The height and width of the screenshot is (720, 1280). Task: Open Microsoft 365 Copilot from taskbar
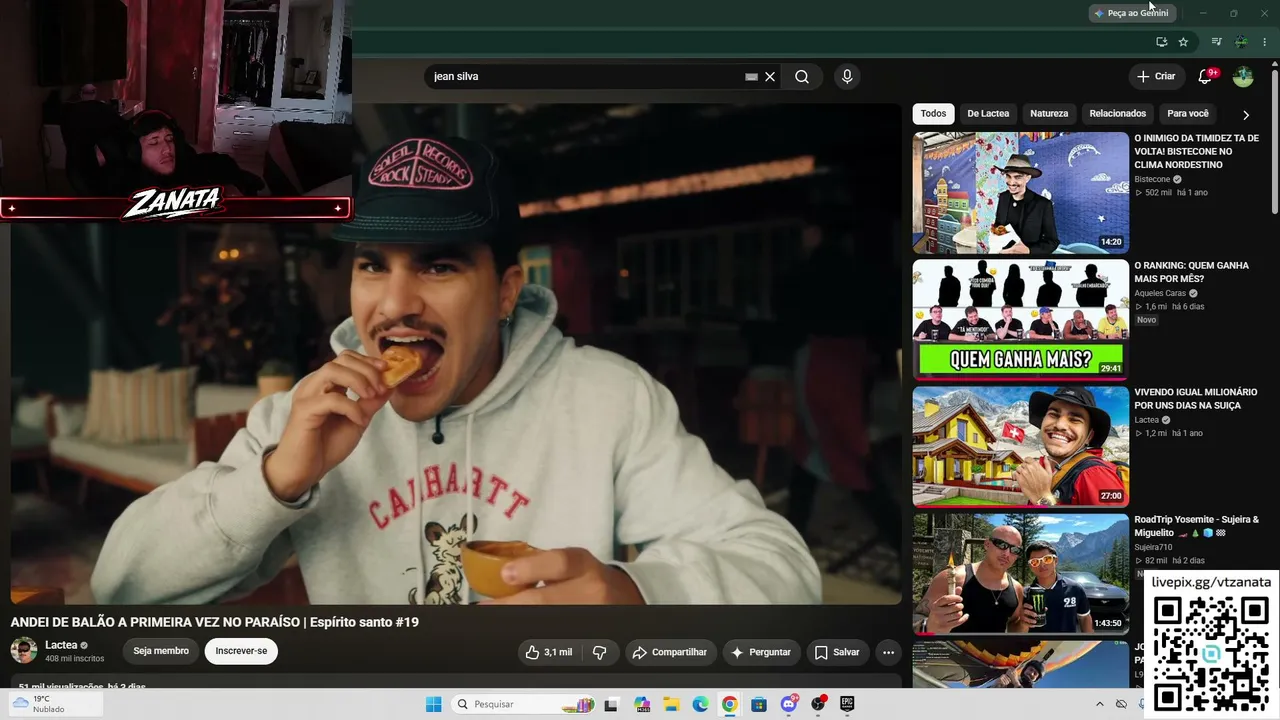(x=641, y=704)
